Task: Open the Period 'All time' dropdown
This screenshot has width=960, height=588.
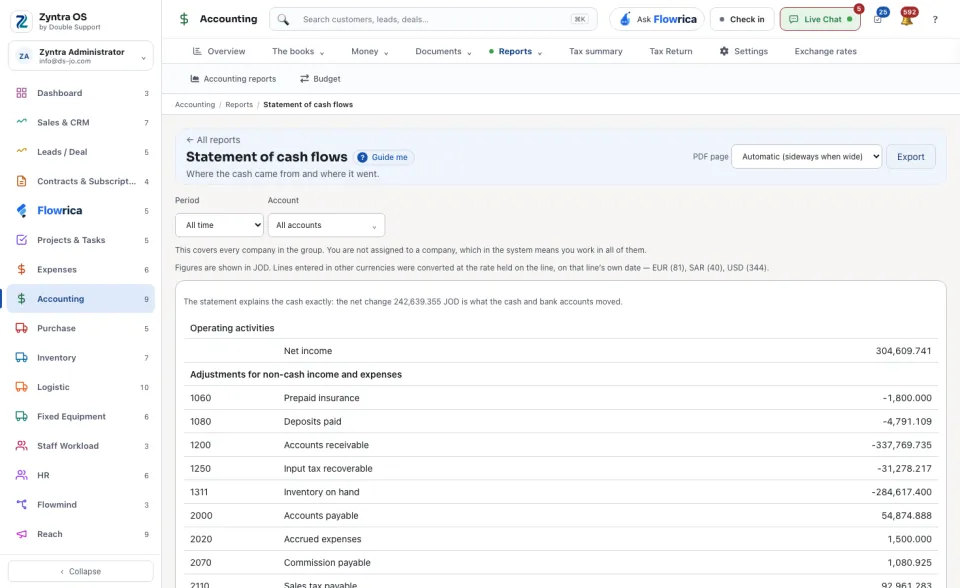Action: click(x=219, y=225)
